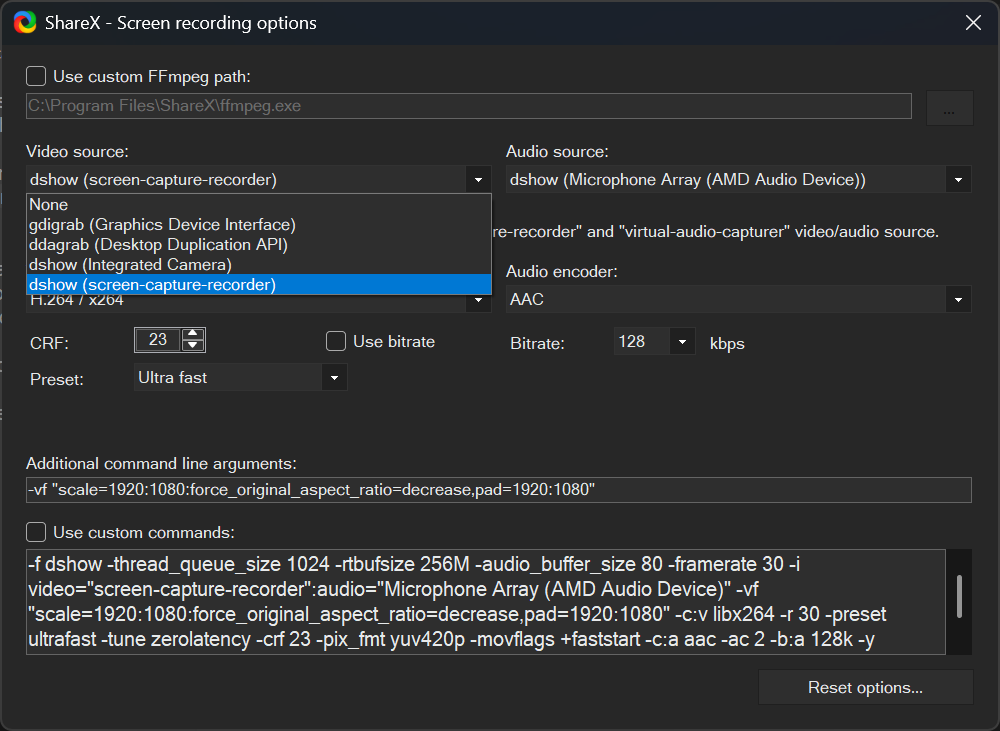Open the Preset Ultra fast dropdown

334,378
